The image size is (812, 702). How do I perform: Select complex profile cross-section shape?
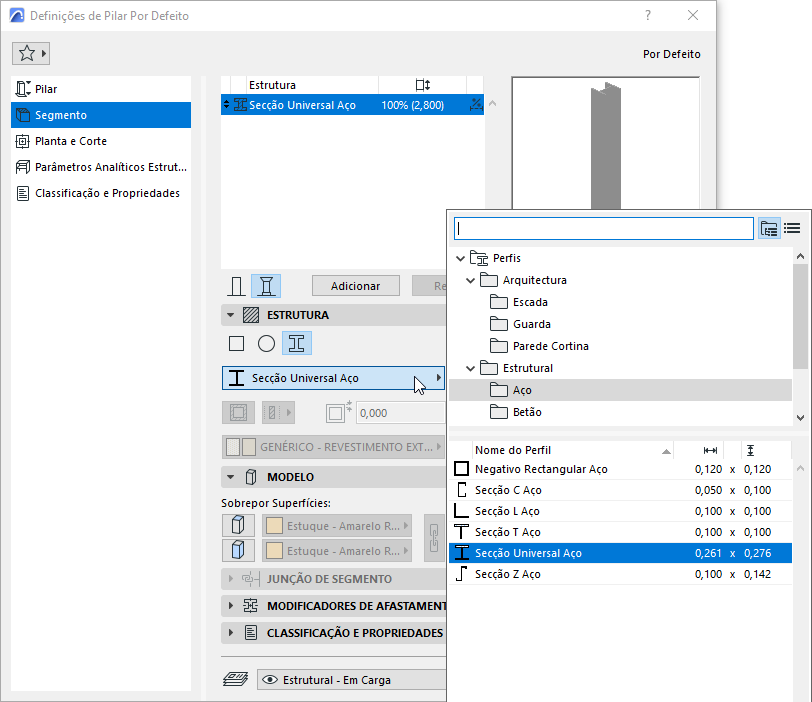point(297,343)
